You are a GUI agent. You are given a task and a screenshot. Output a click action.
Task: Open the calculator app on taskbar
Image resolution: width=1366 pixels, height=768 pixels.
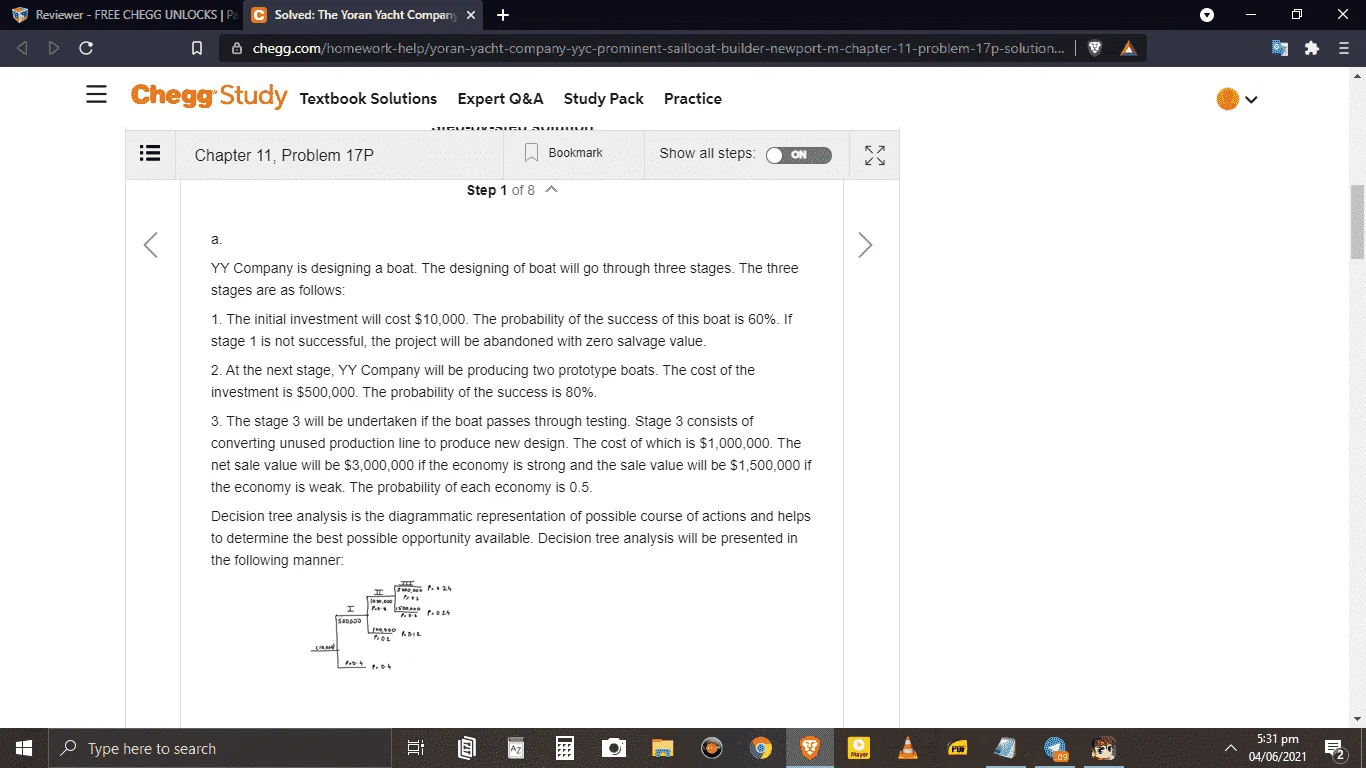click(x=565, y=748)
